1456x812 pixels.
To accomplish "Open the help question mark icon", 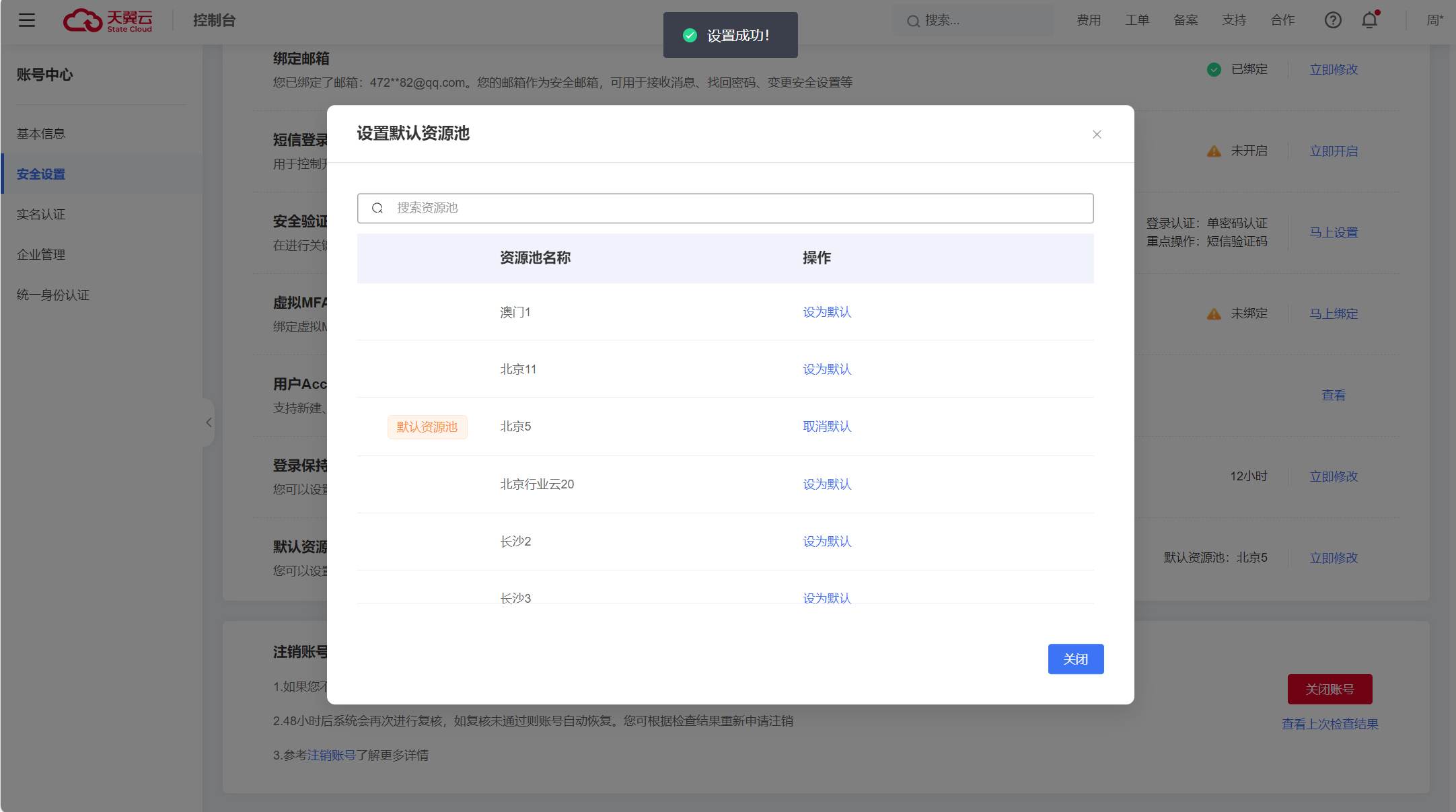I will point(1333,20).
